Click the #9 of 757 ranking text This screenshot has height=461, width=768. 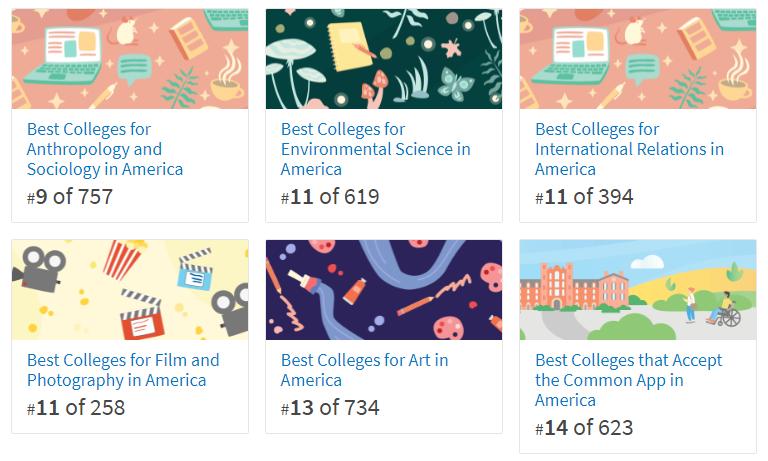pyautogui.click(x=70, y=197)
